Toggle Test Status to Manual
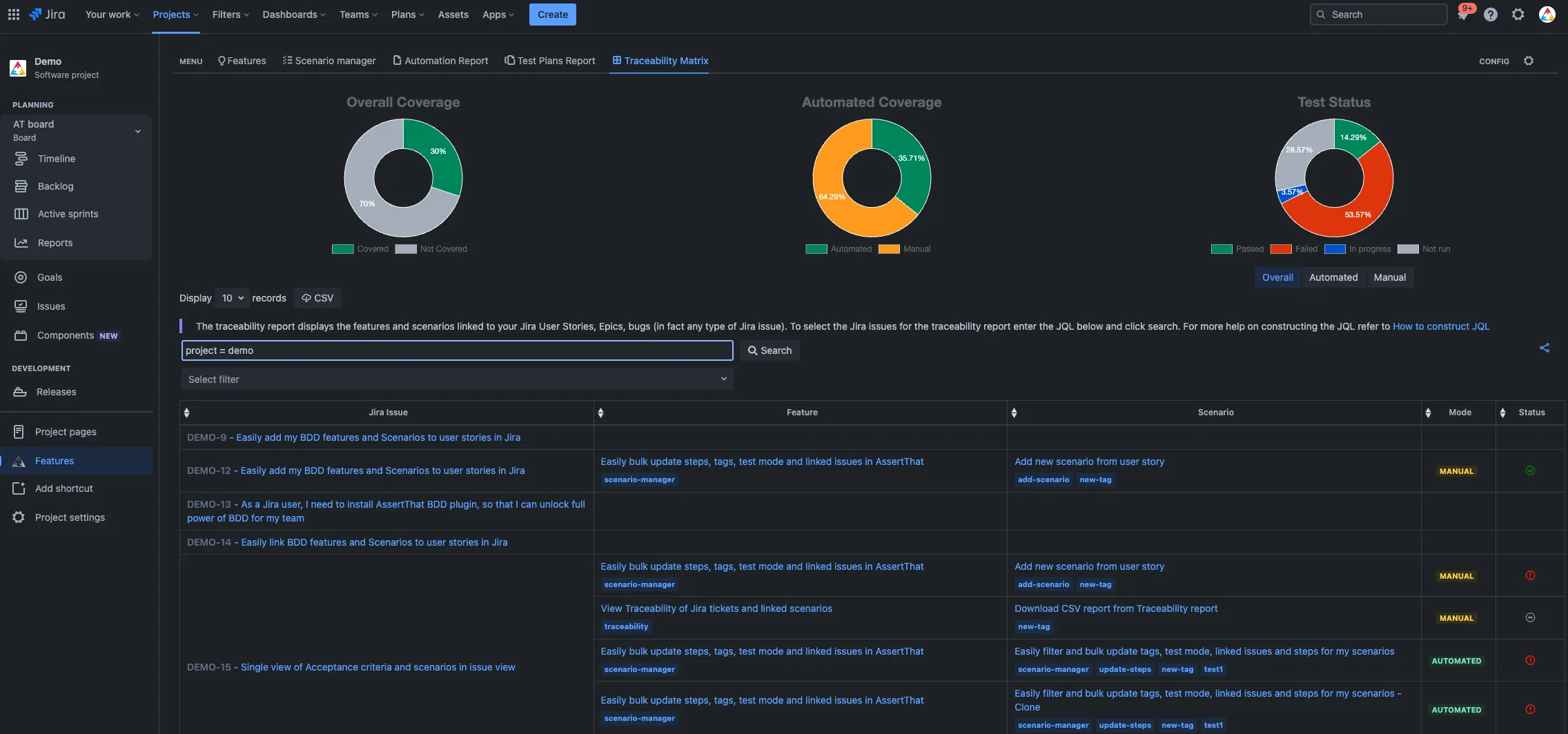The image size is (1568, 734). click(1390, 277)
